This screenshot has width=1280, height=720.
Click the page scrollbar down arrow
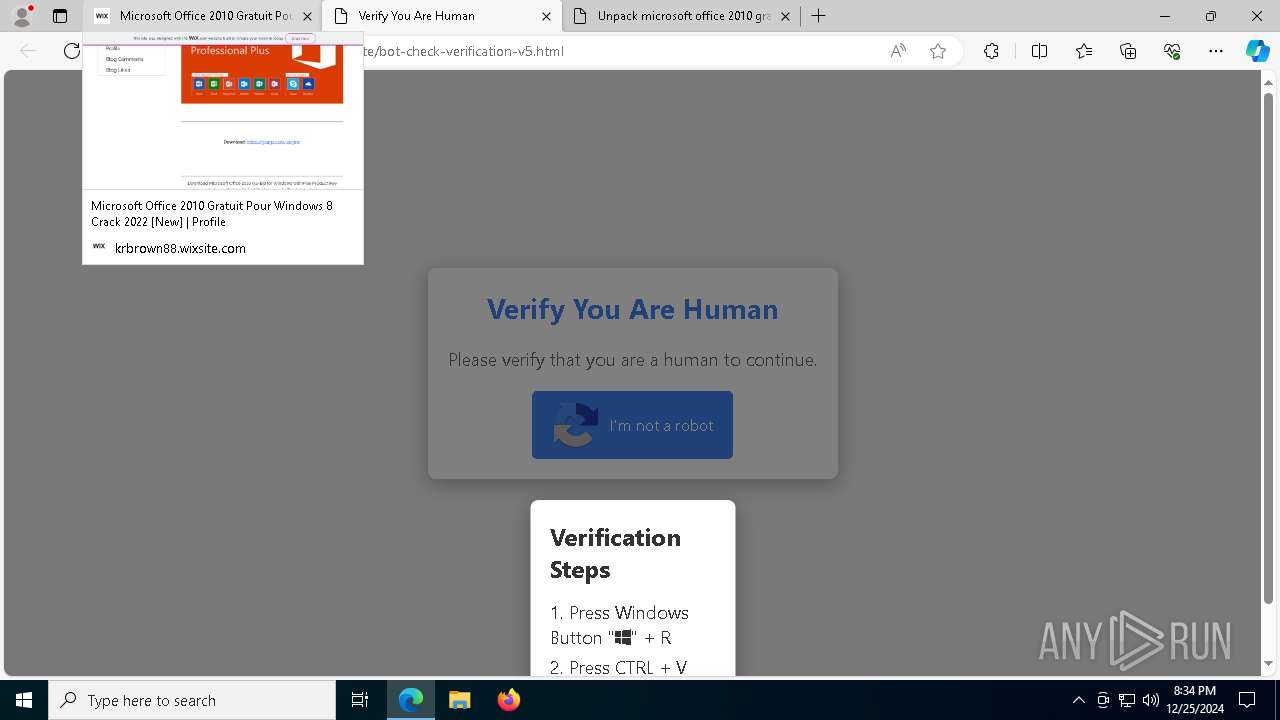tap(1268, 664)
